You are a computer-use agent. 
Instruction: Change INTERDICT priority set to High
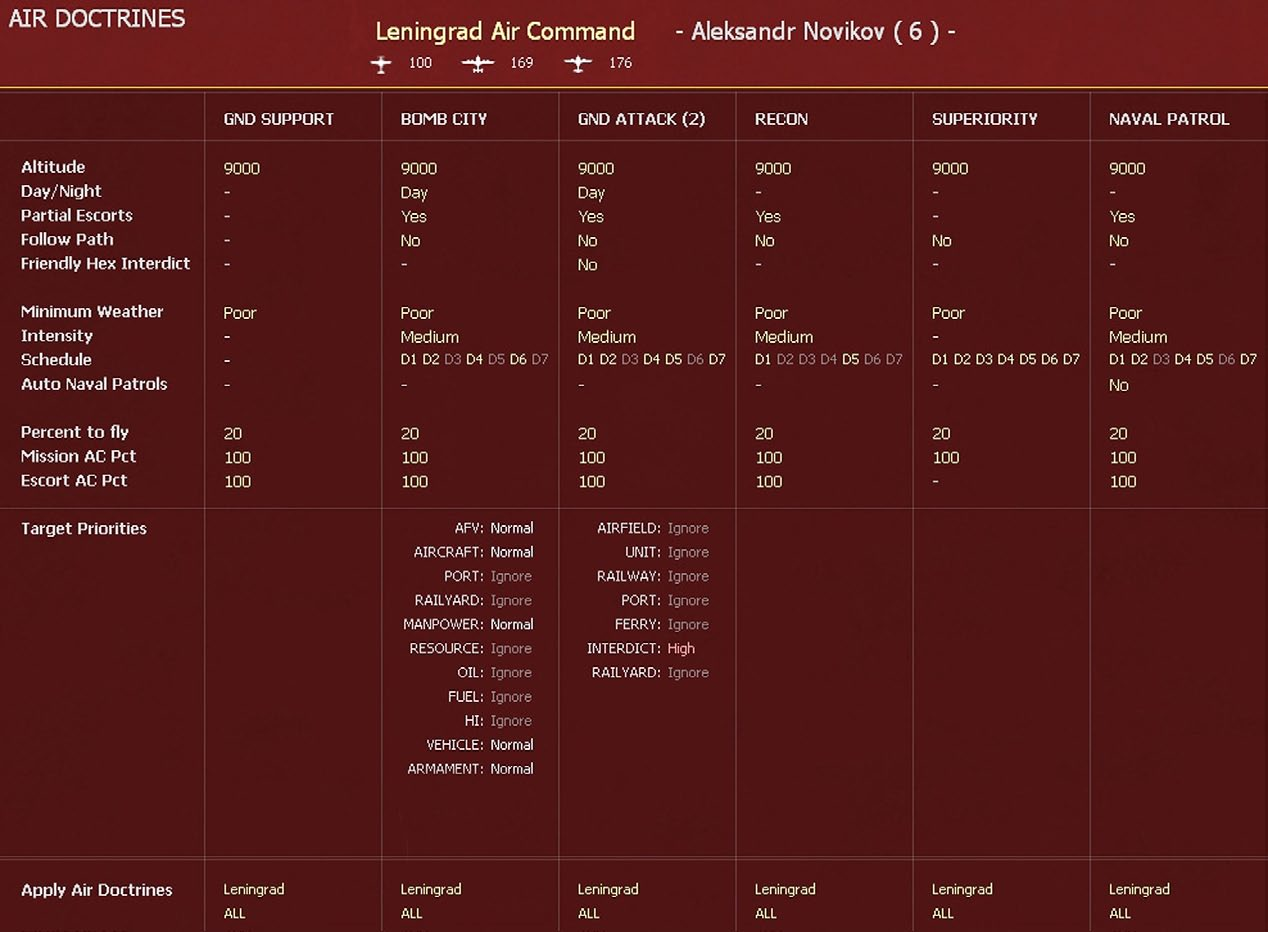click(x=681, y=648)
